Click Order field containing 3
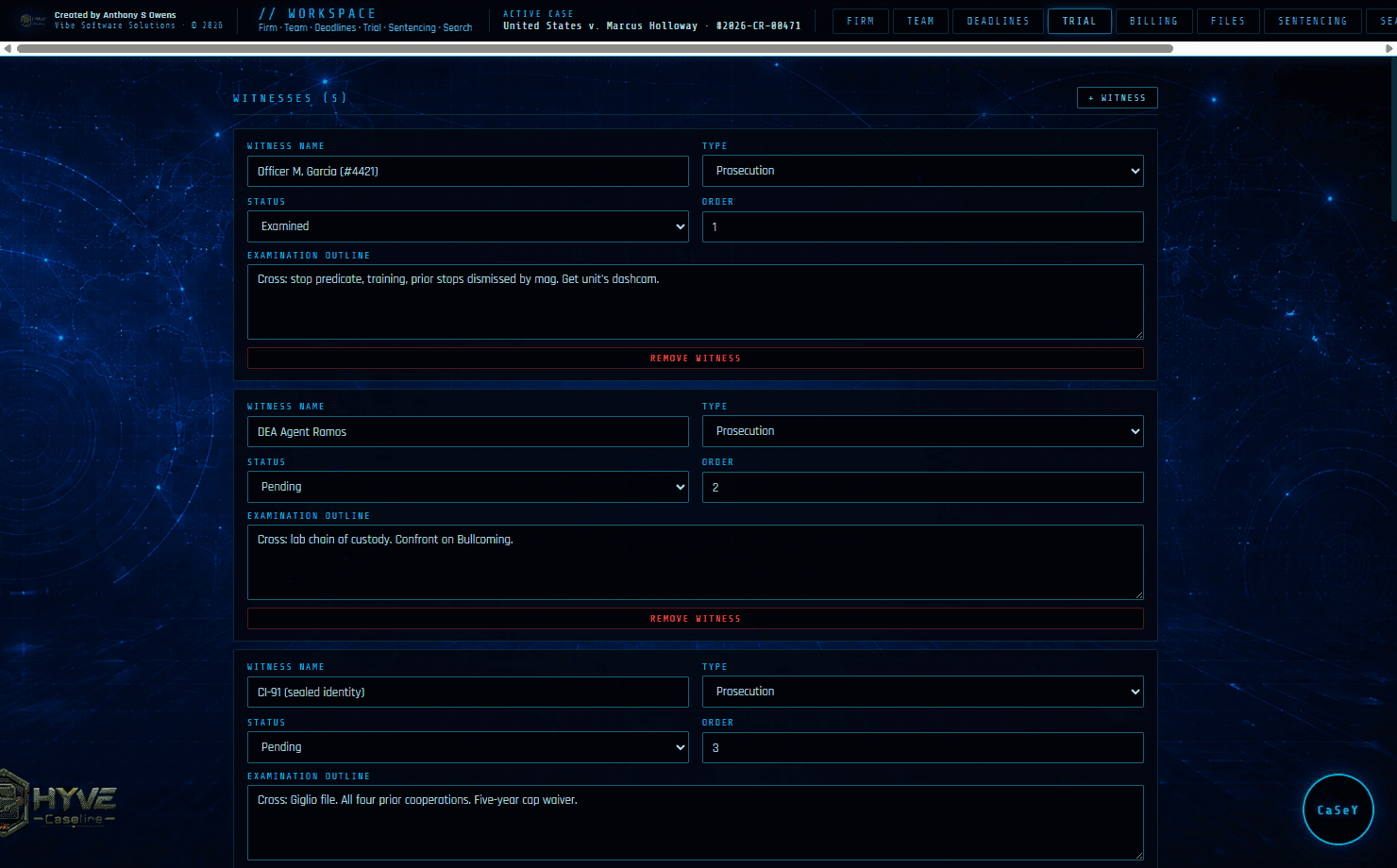This screenshot has width=1397, height=868. tap(923, 747)
